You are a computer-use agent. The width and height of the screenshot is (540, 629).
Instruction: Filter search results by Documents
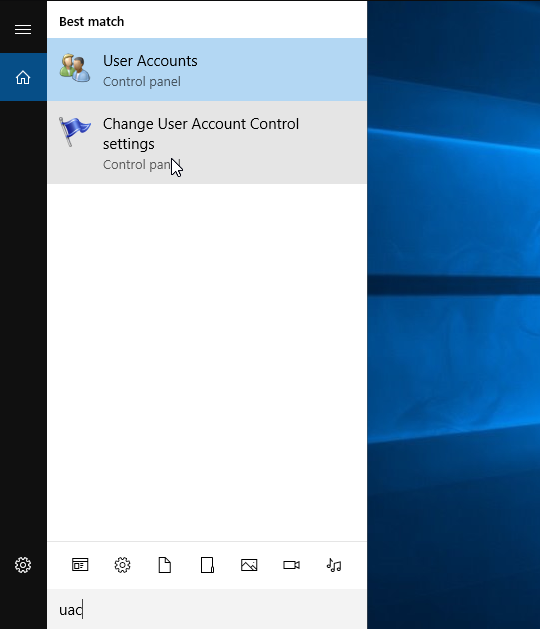[x=164, y=565]
